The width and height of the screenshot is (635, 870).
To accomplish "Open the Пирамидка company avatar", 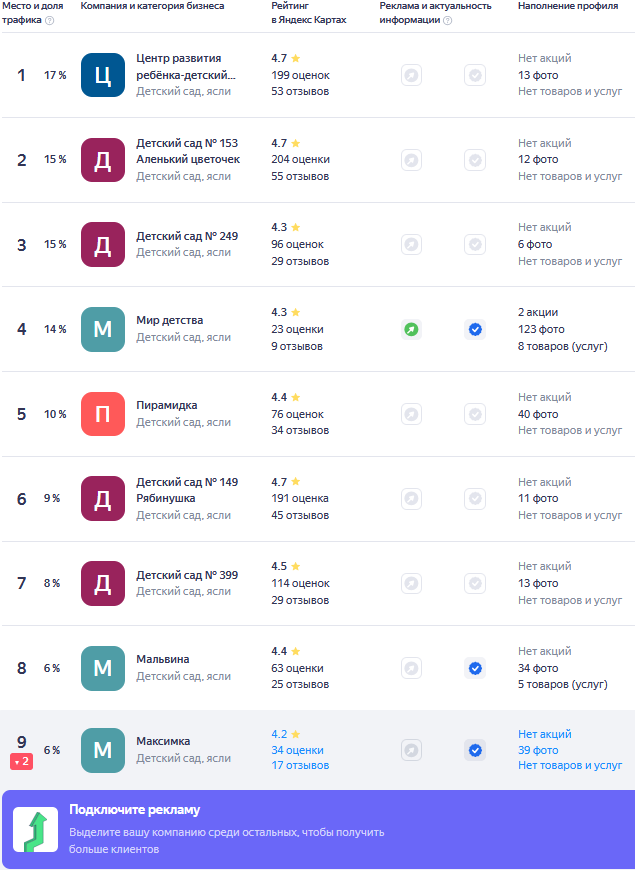I will (x=103, y=414).
